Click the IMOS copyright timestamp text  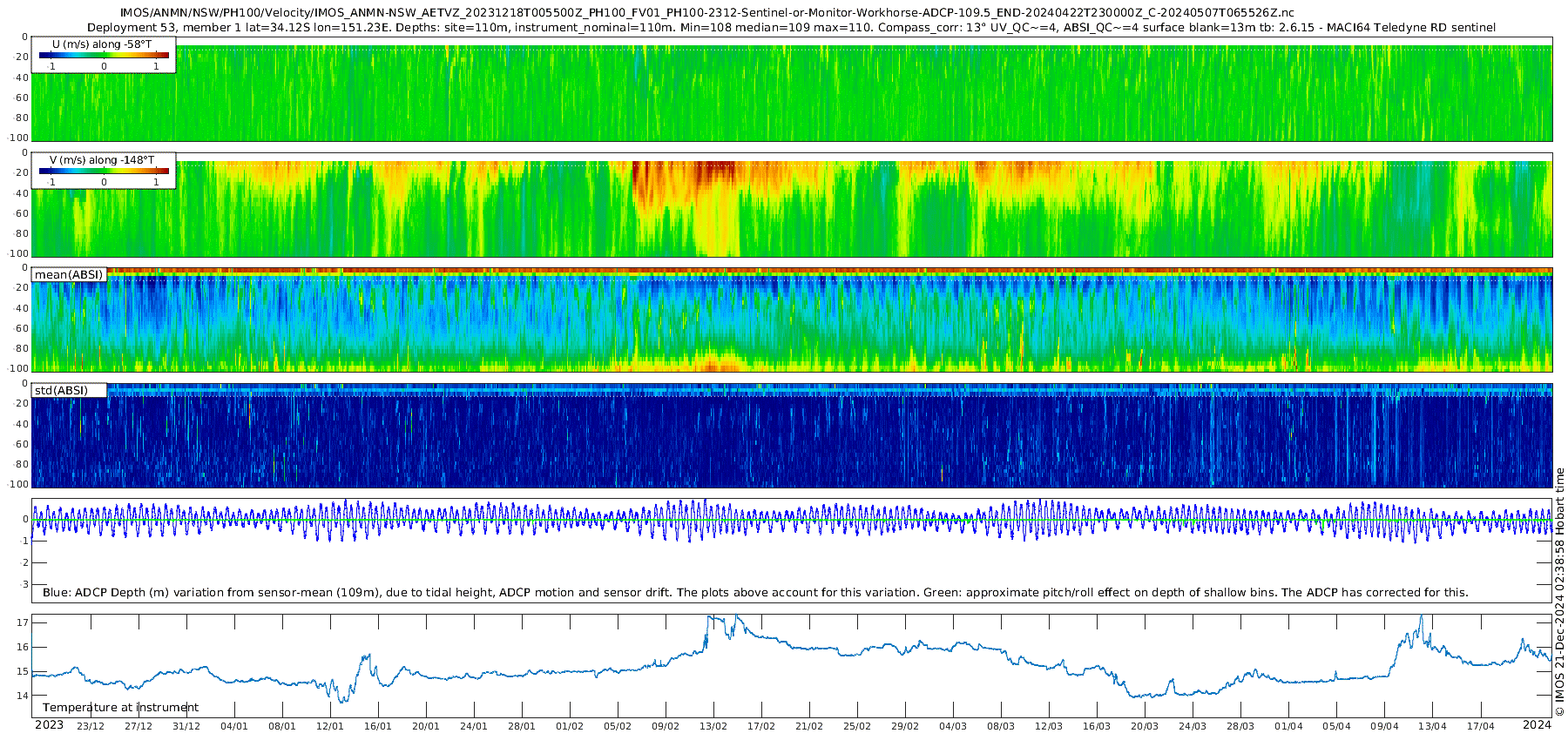coord(1559,601)
